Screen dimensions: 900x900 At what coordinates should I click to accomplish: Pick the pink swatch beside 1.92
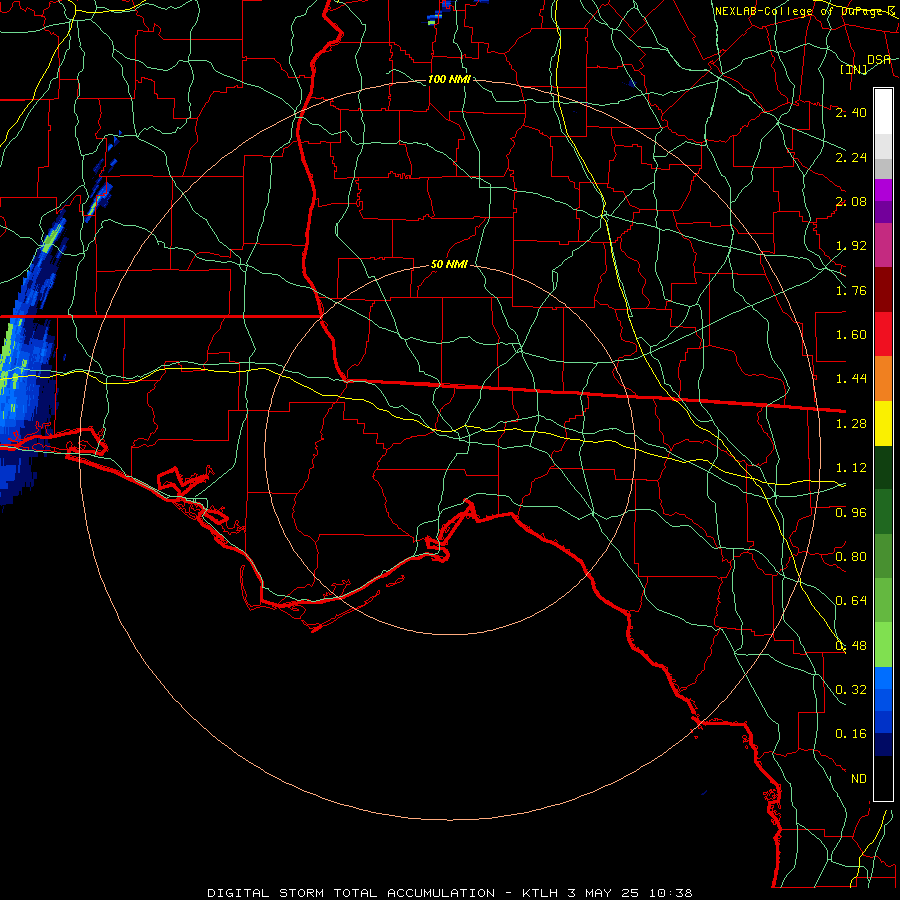pyautogui.click(x=883, y=245)
